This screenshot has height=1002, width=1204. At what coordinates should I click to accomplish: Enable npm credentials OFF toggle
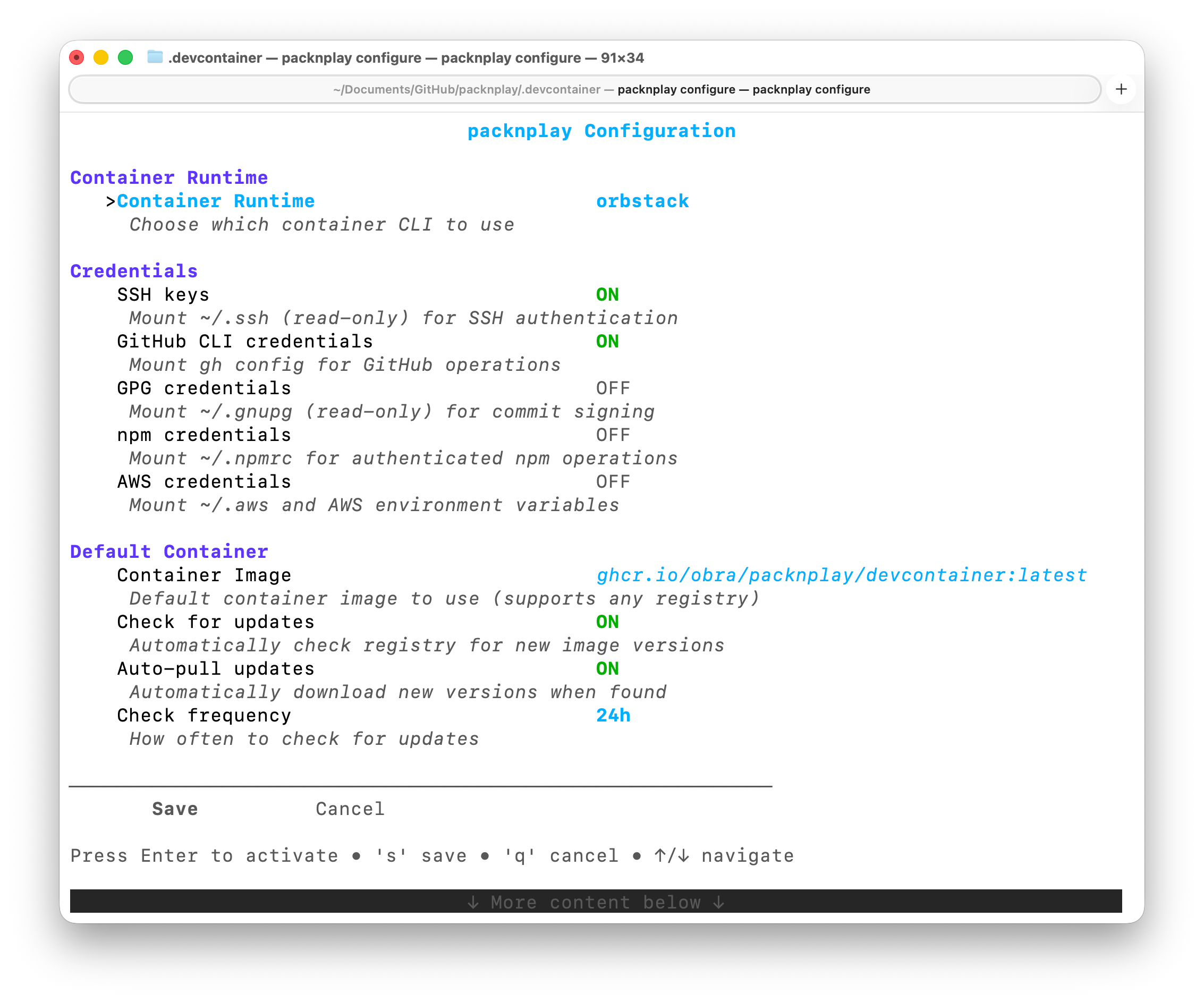point(612,435)
